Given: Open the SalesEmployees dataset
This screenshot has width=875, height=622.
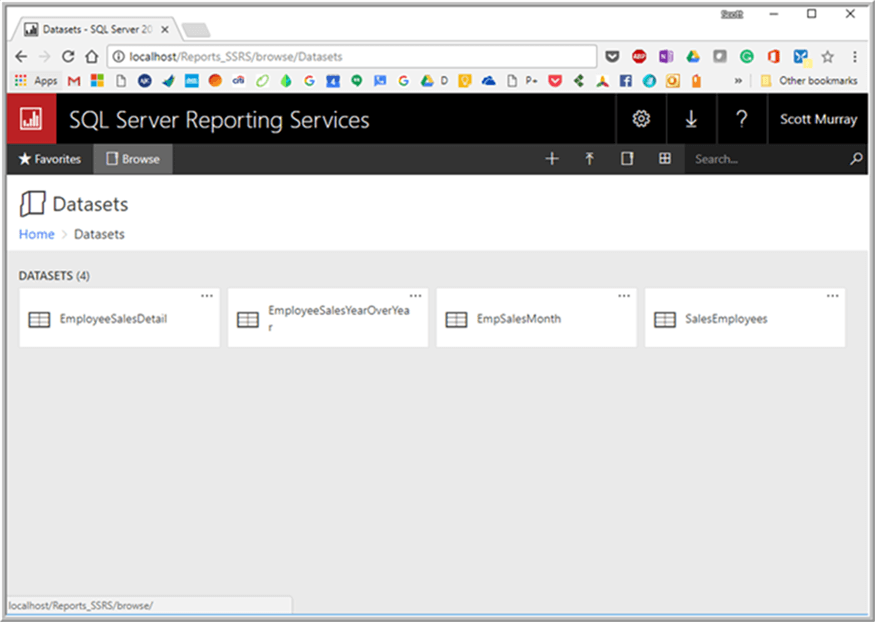Looking at the screenshot, I should click(745, 318).
